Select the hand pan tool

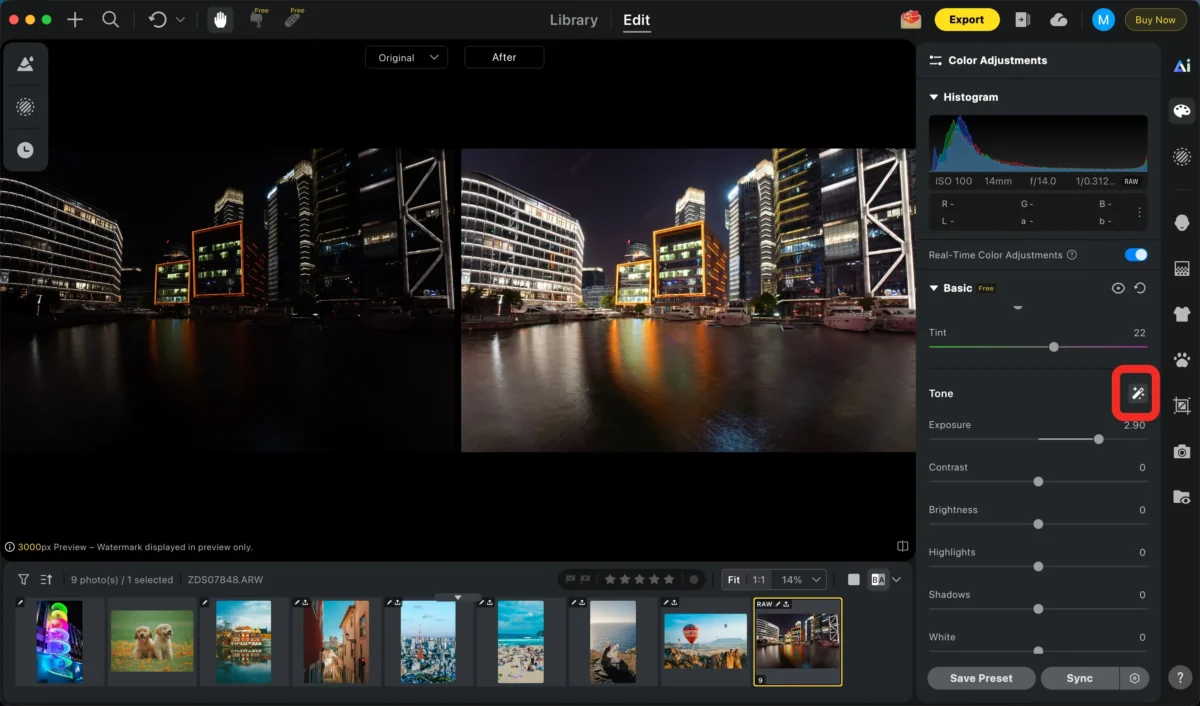219,20
